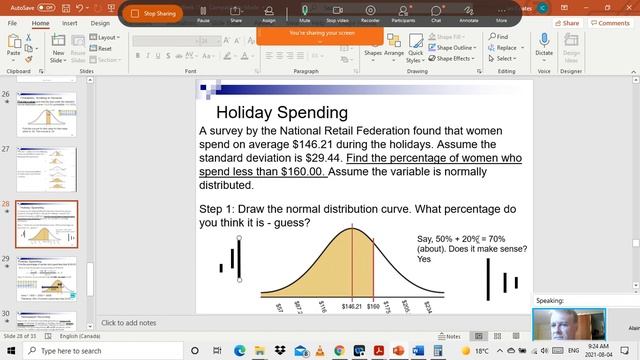The height and width of the screenshot is (360, 640).
Task: Open the Layout dropdown
Action: click(x=104, y=38)
